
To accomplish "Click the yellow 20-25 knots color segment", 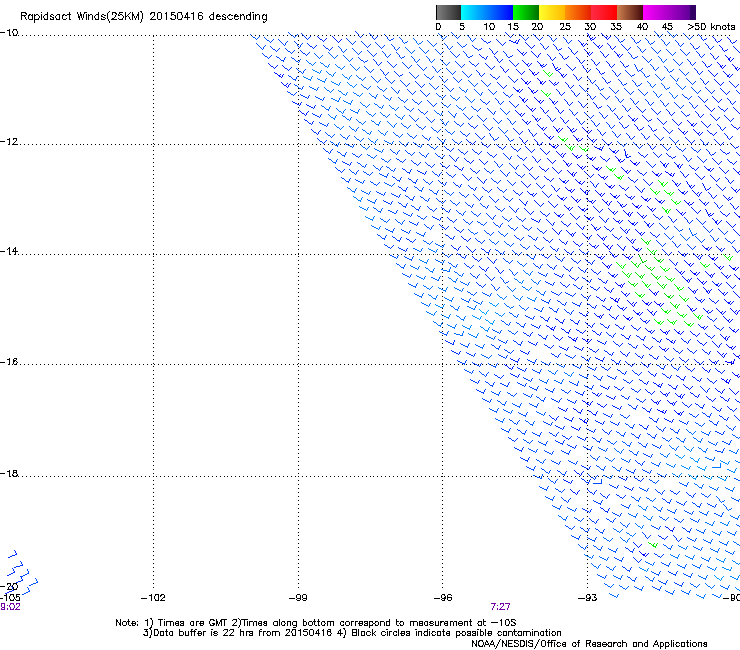I will coord(552,12).
